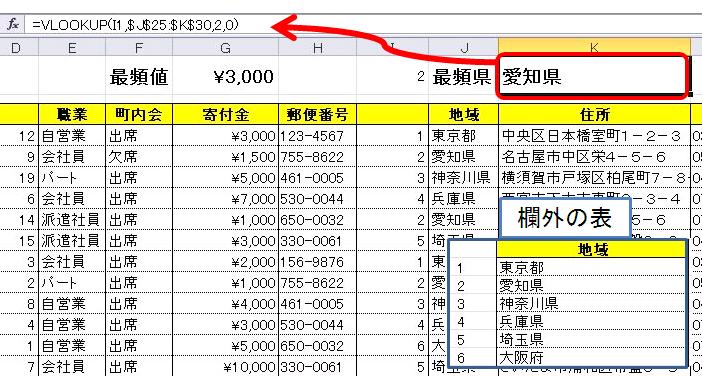Click 愛知県 in the 欄外の表 lookup table
This screenshot has width=702, height=376.
coord(591,285)
